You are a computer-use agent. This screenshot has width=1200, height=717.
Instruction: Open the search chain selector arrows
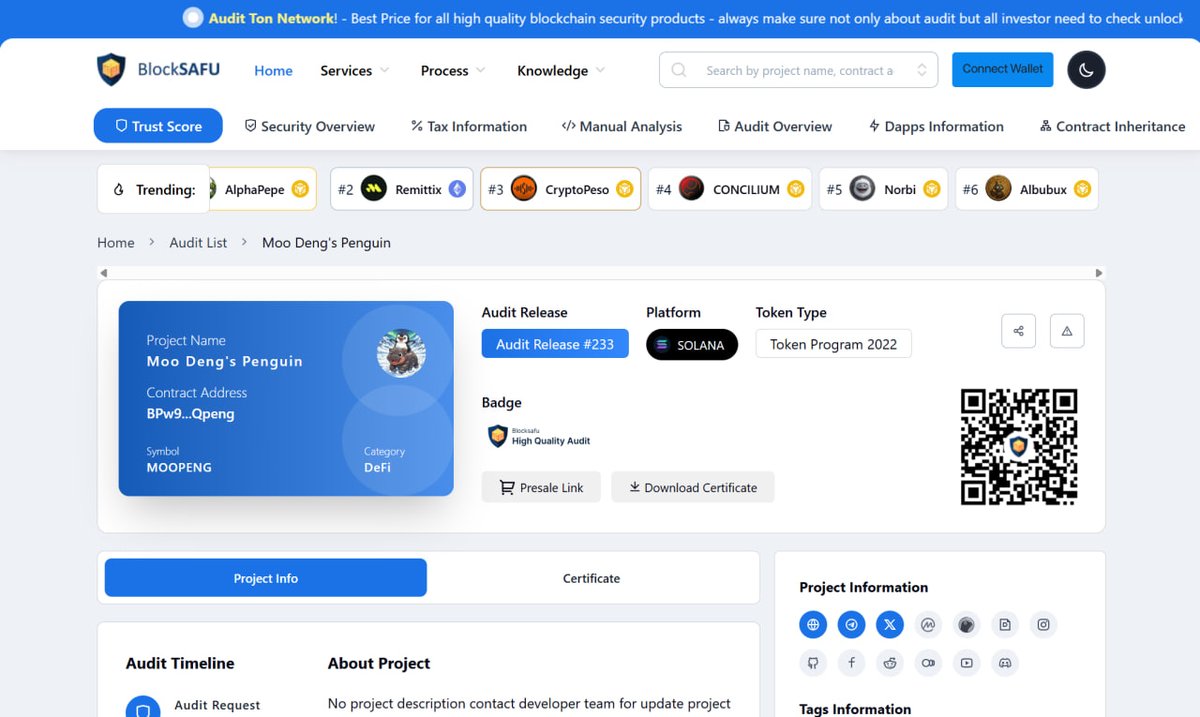922,70
